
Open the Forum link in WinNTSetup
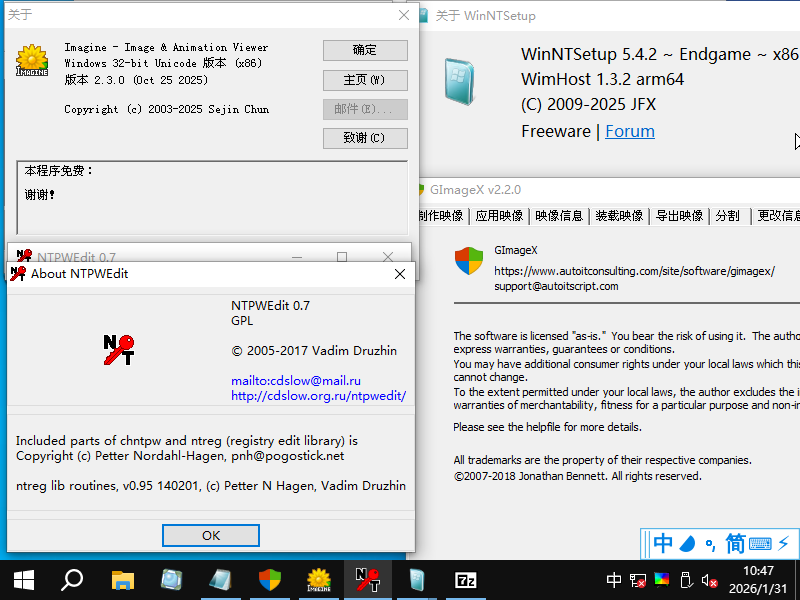click(630, 131)
